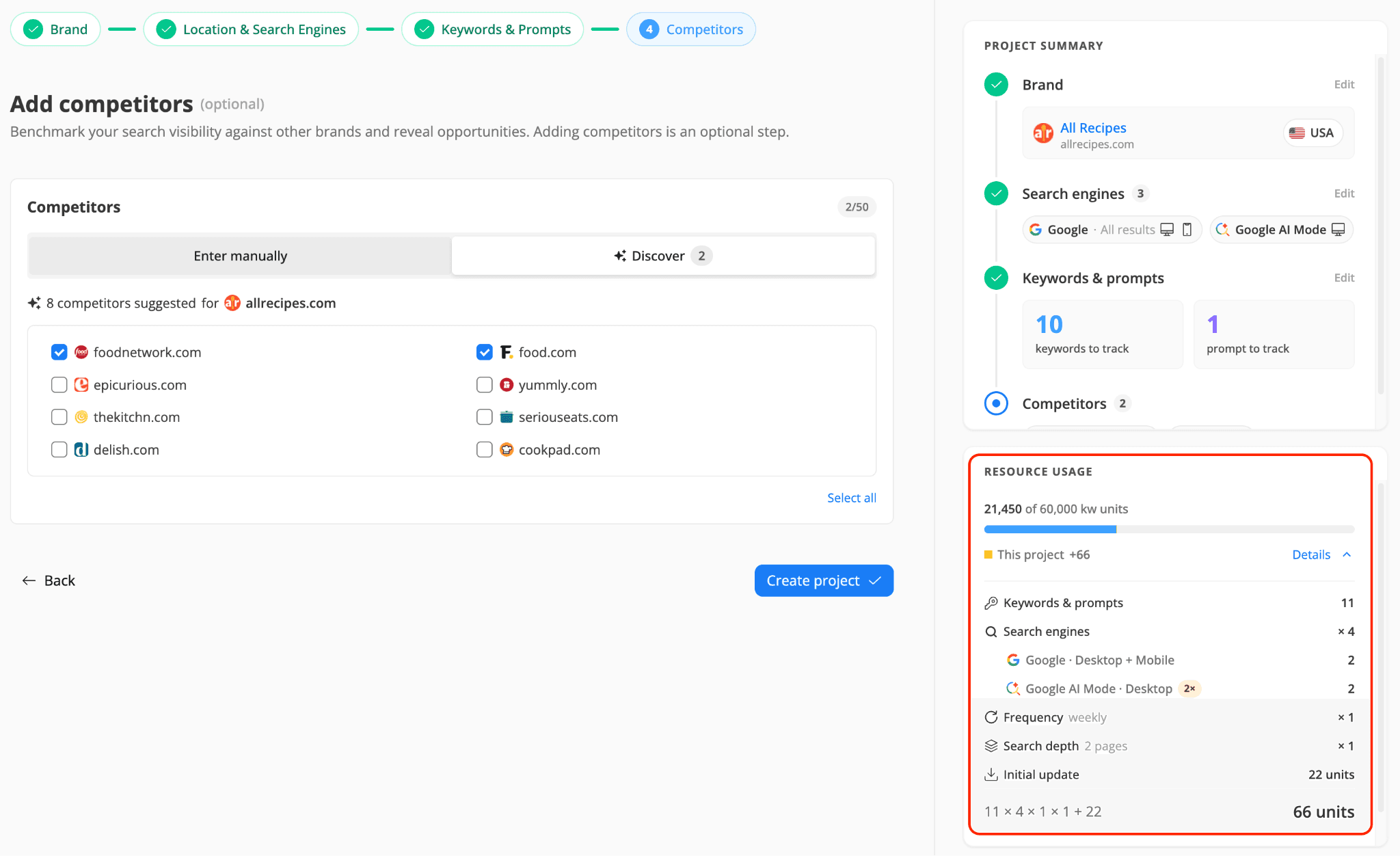Click the seriouseats.com favicon
1400x856 pixels.
click(x=507, y=417)
